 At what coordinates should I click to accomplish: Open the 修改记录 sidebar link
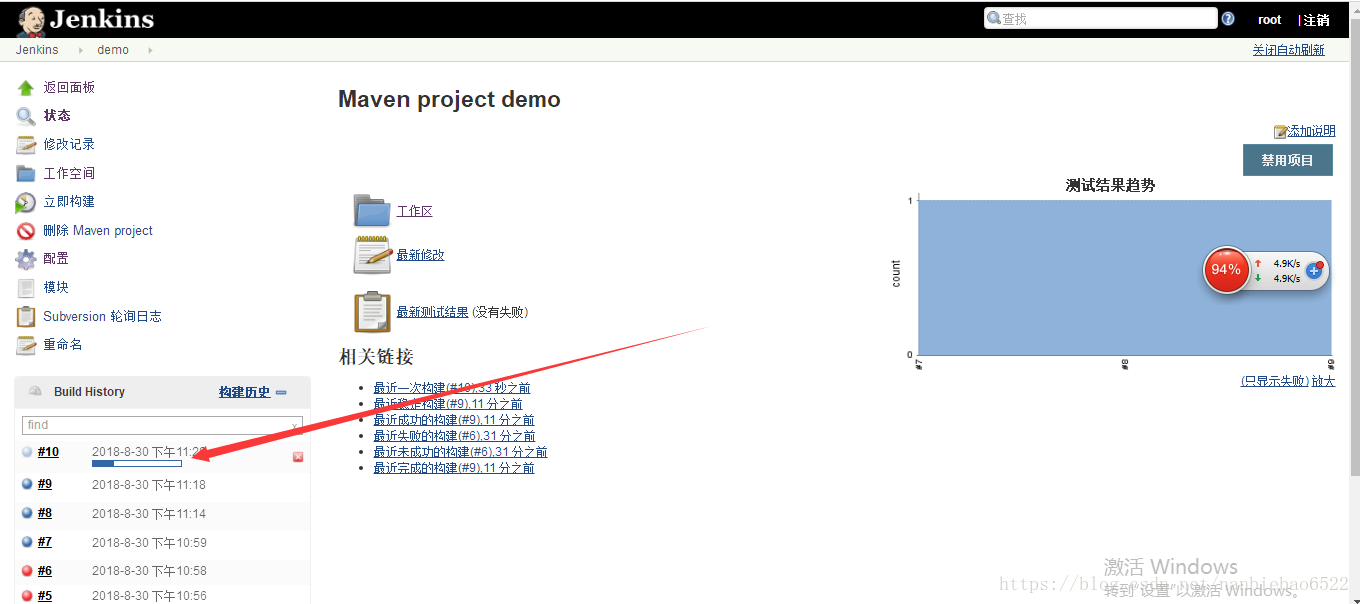[x=69, y=145]
